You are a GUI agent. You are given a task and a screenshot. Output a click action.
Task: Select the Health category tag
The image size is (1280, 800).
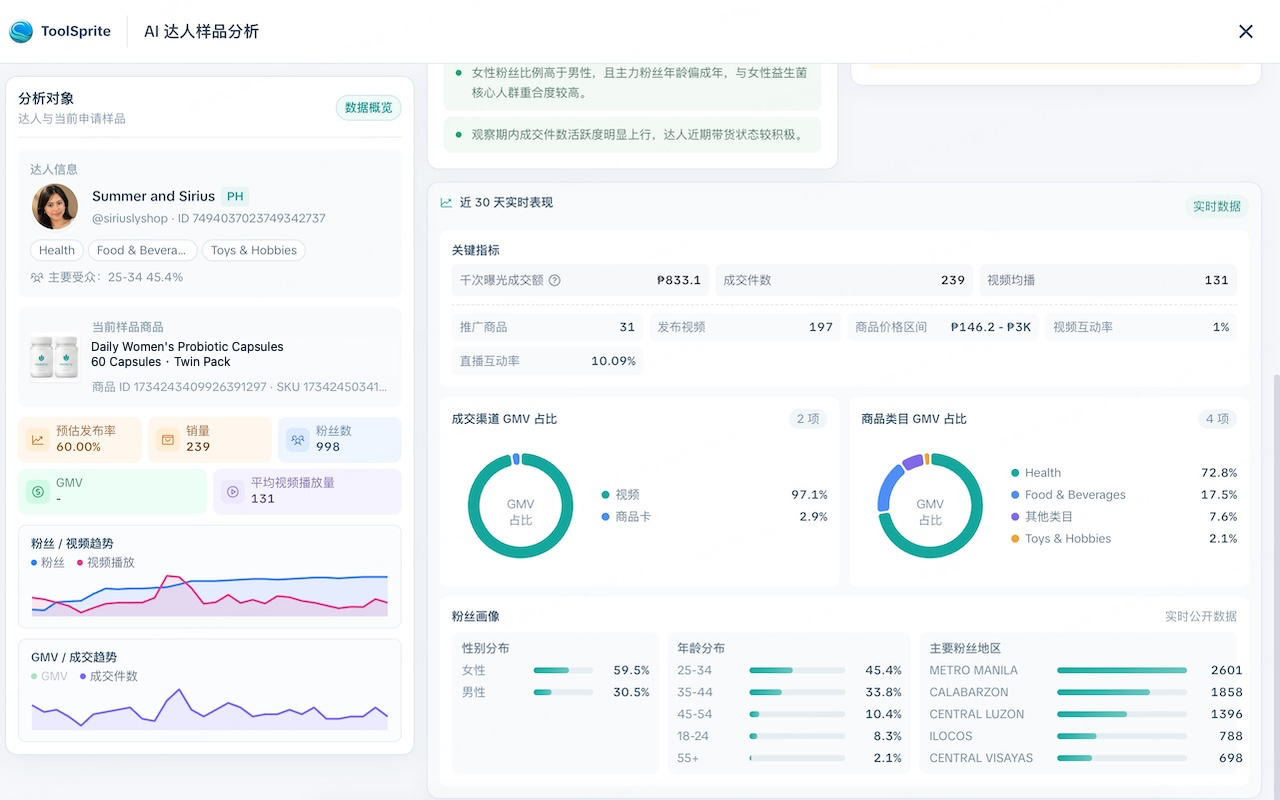pos(57,250)
